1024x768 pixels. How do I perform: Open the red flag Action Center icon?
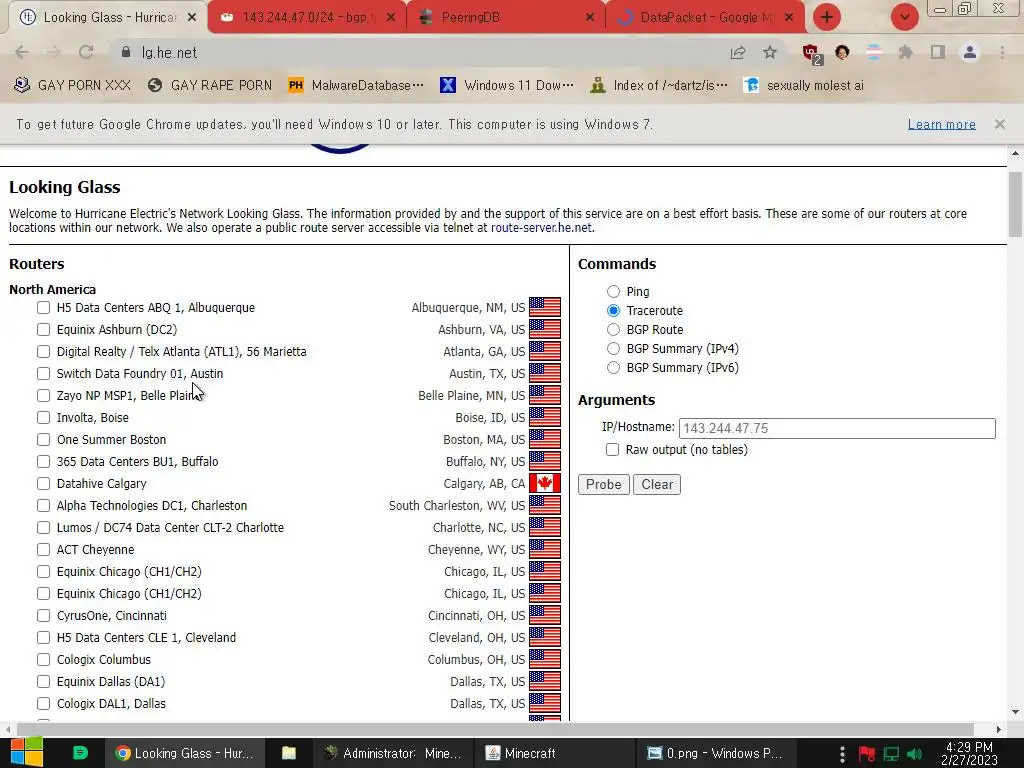[867, 754]
